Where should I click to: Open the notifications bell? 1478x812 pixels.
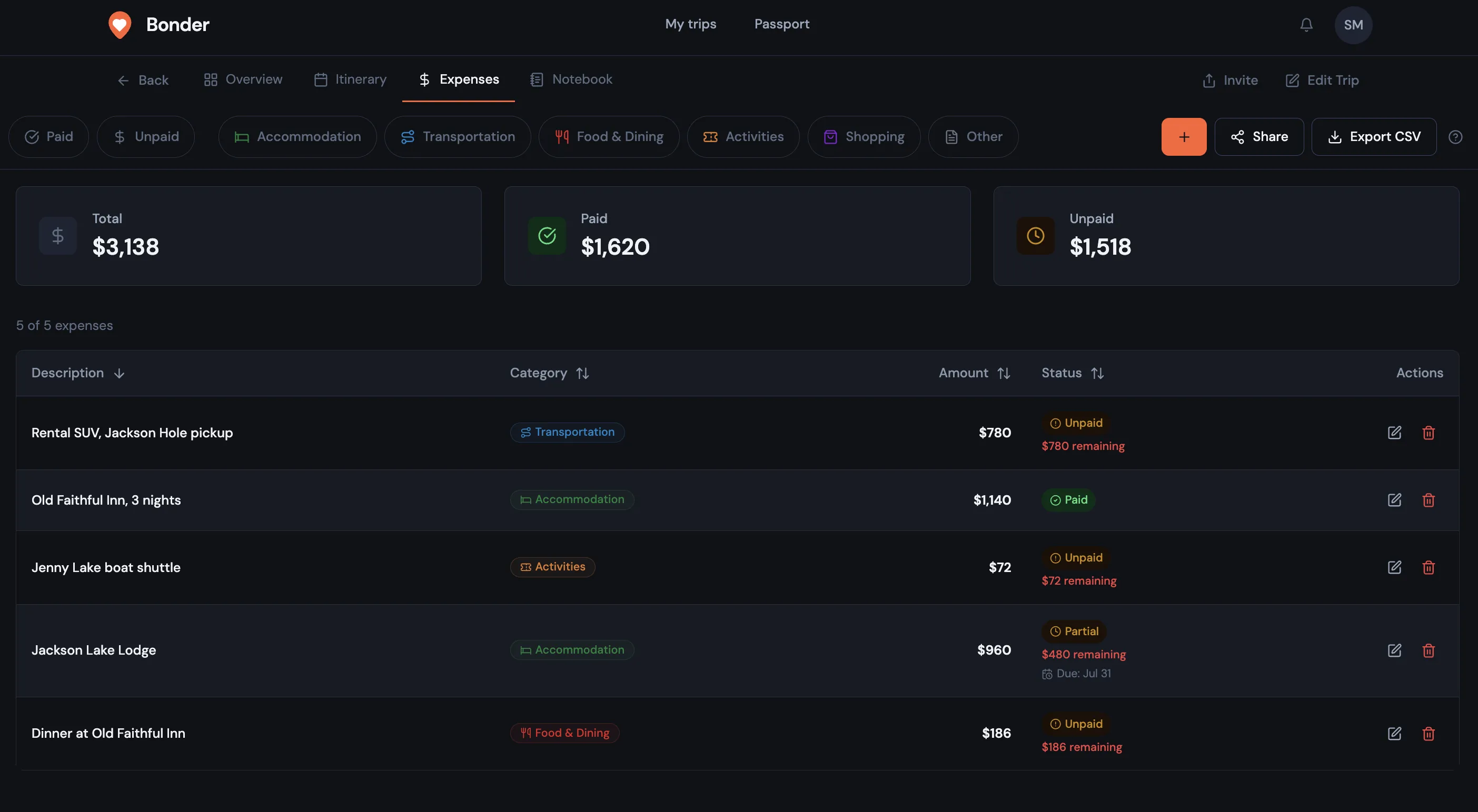[1306, 25]
